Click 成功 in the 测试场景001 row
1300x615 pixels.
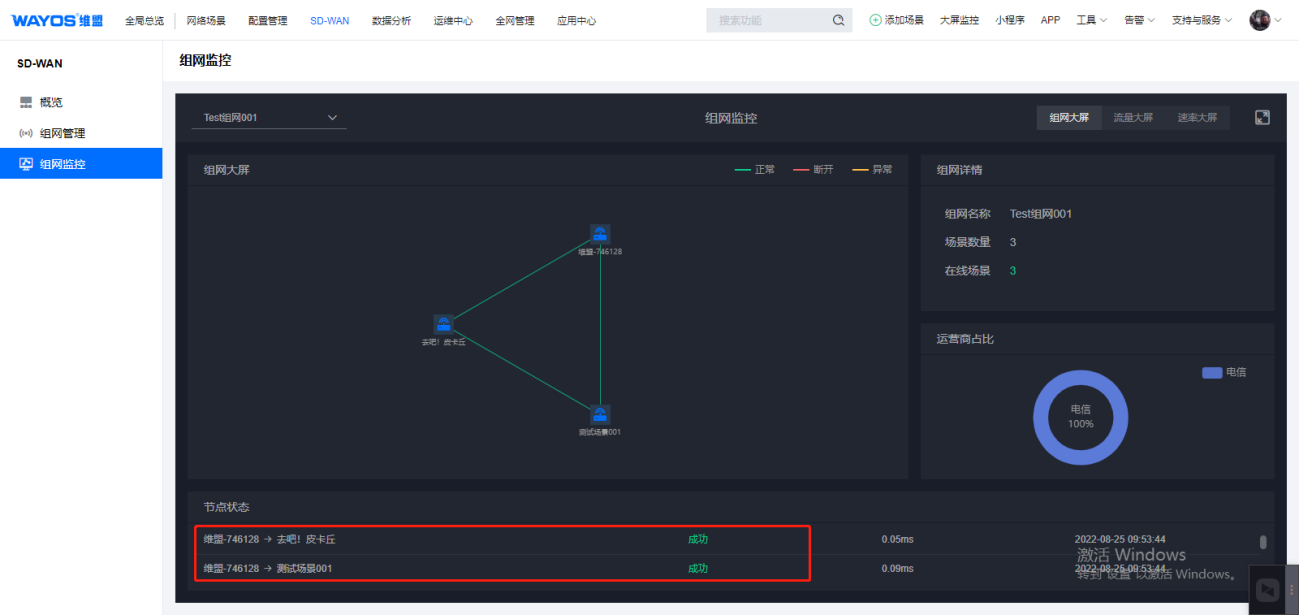tap(698, 568)
